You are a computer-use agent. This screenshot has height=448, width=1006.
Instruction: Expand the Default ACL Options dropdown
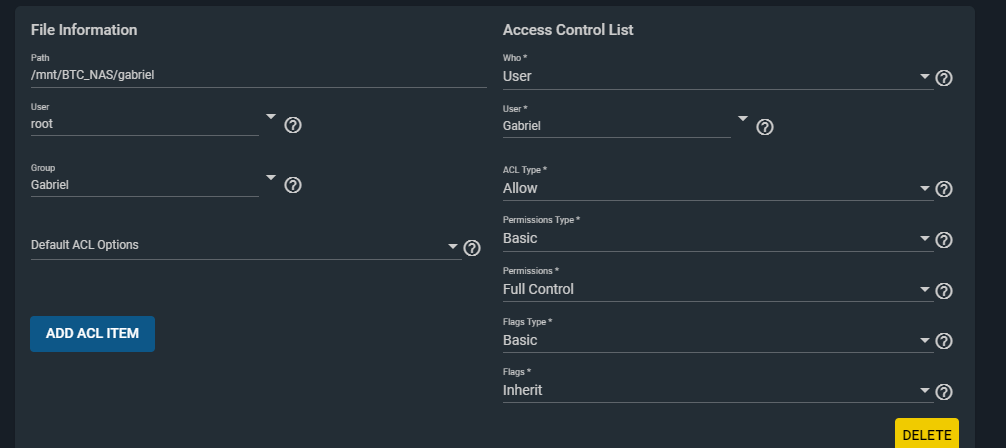tap(246, 245)
